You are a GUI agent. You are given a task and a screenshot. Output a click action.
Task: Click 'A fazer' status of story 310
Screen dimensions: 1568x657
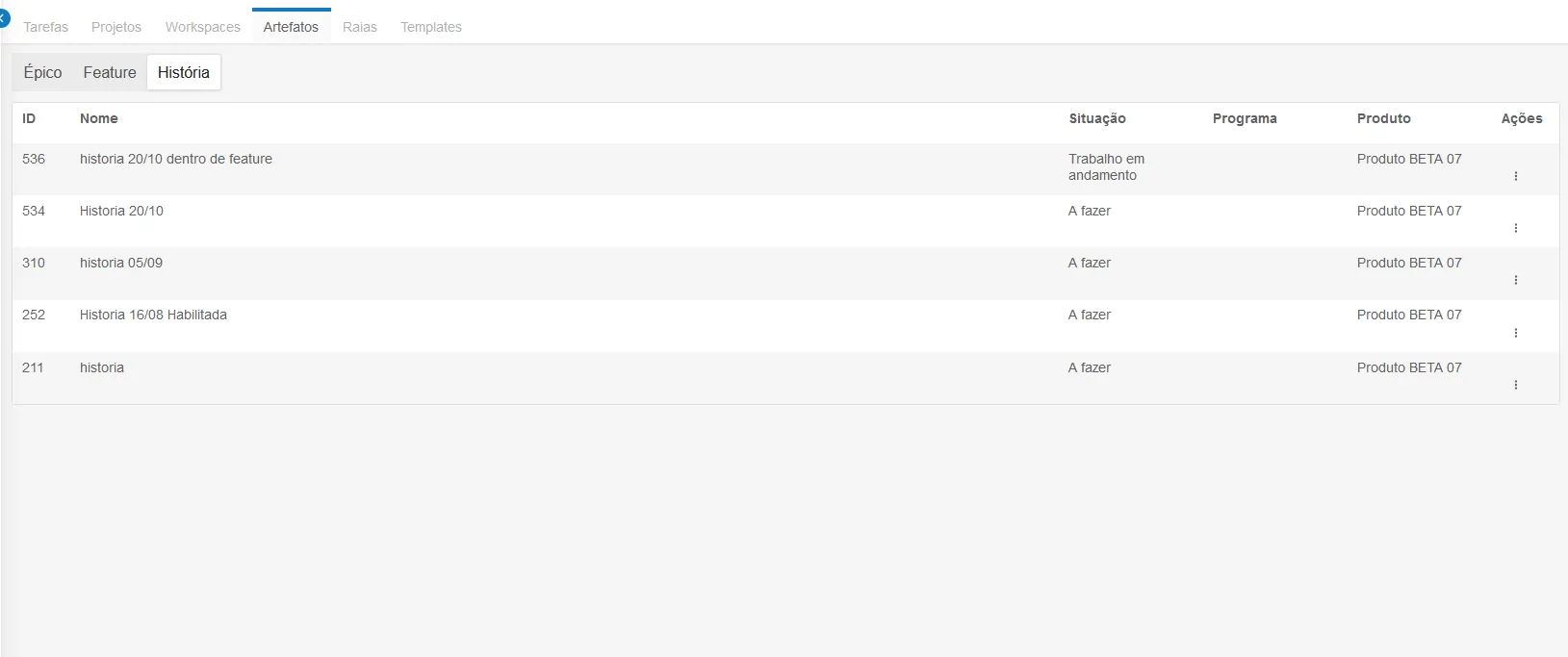pos(1090,263)
